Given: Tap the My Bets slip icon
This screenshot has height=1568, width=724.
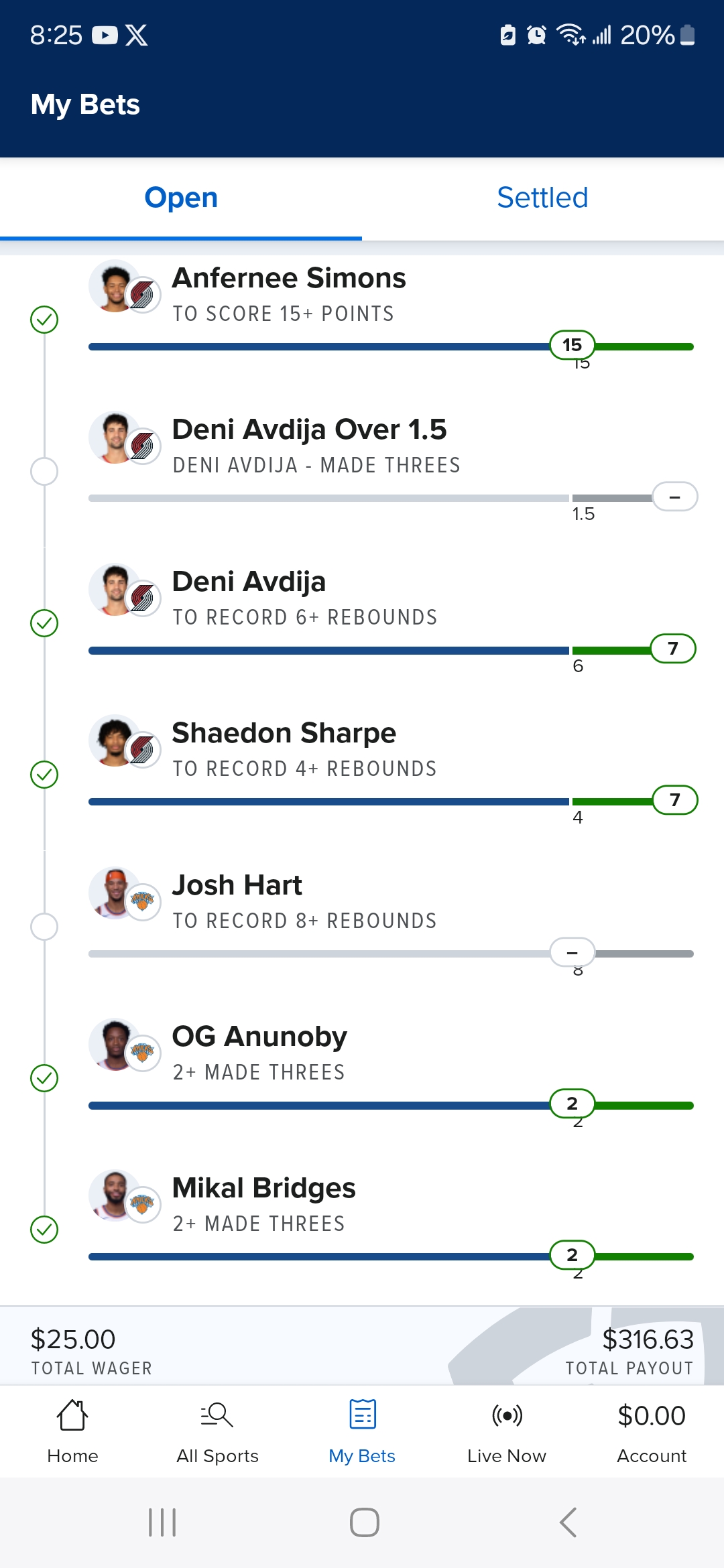Looking at the screenshot, I should click(x=362, y=1415).
